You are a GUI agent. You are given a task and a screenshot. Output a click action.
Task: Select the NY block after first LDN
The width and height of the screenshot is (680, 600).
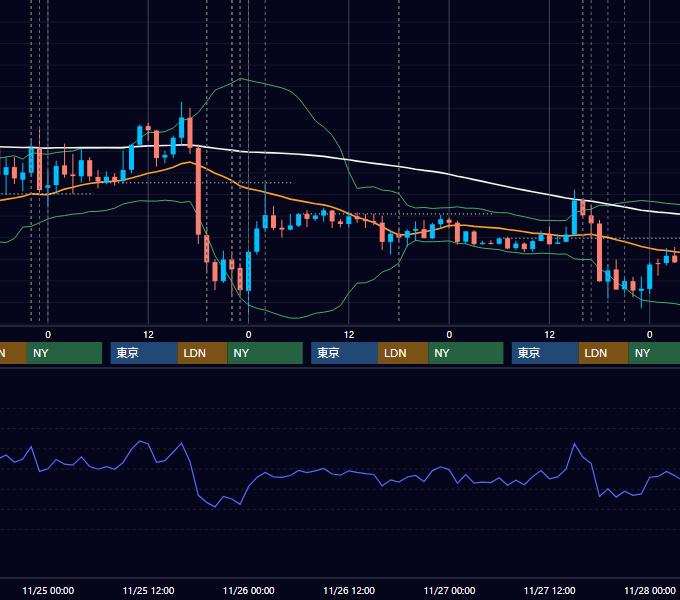pyautogui.click(x=265, y=353)
